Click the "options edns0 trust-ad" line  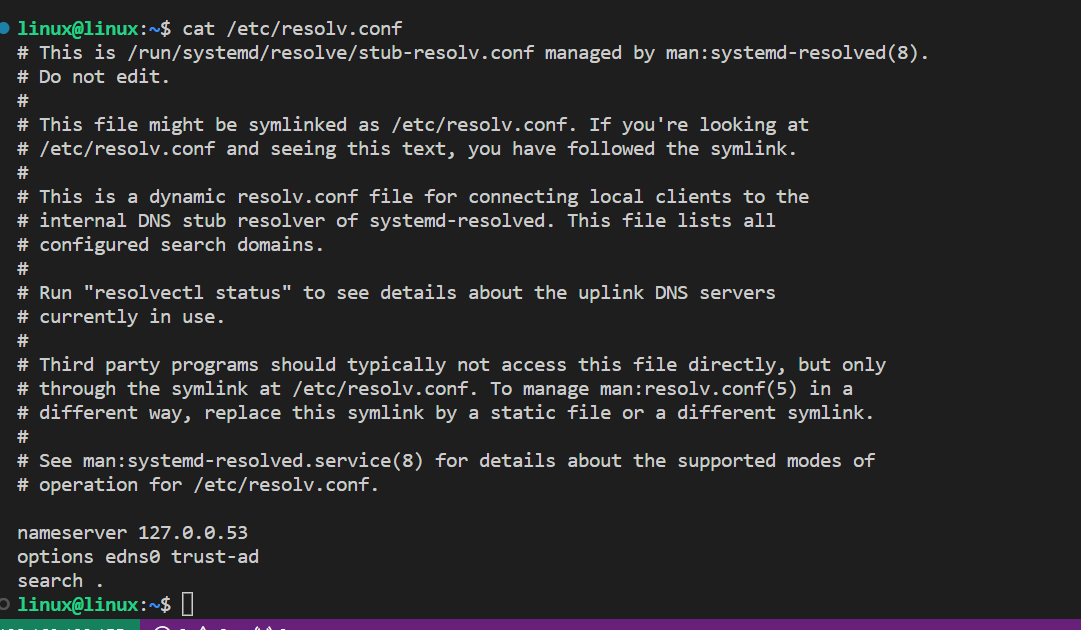pyautogui.click(x=138, y=557)
